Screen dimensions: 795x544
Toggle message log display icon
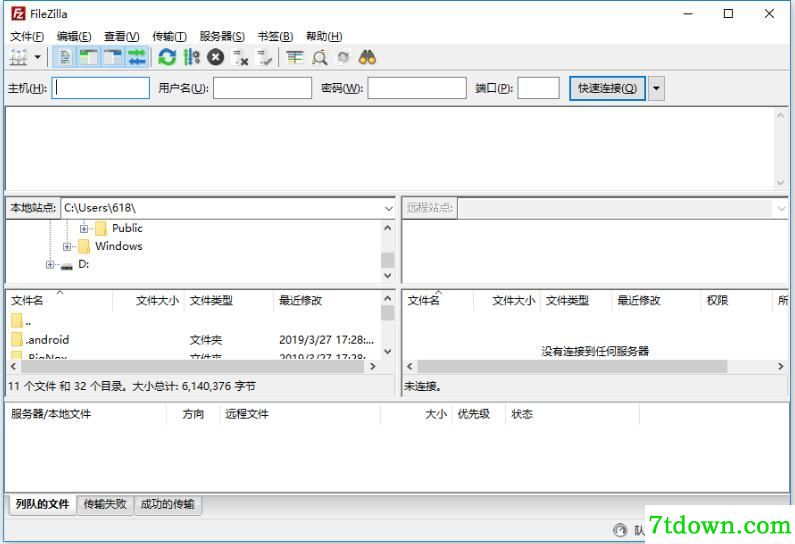coord(65,57)
